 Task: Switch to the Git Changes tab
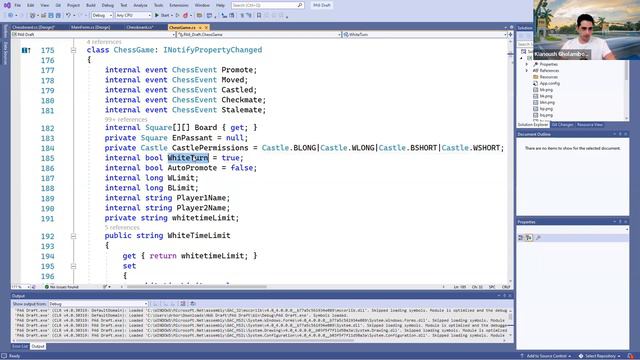point(562,125)
